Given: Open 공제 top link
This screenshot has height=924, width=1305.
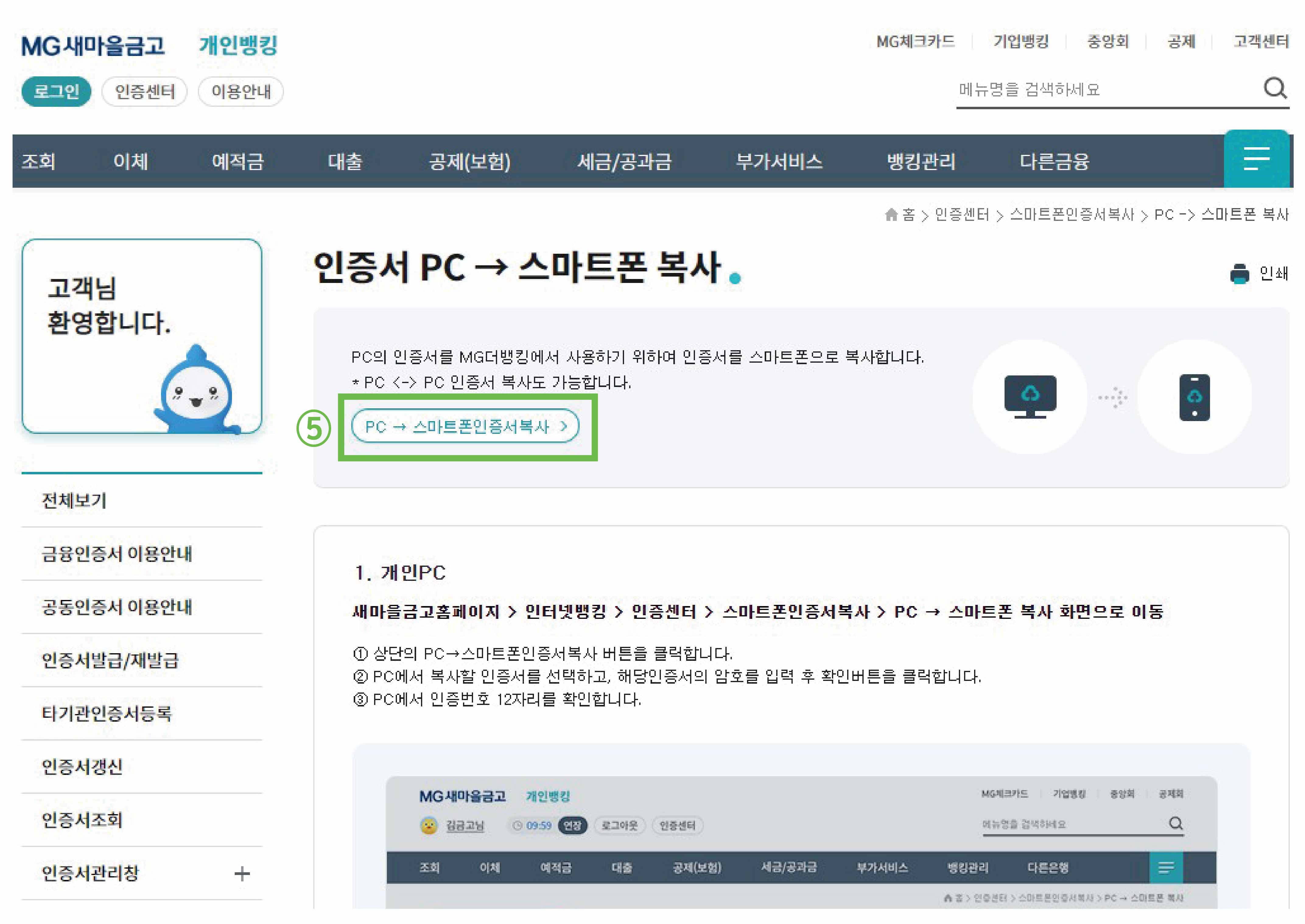Looking at the screenshot, I should 1181,42.
